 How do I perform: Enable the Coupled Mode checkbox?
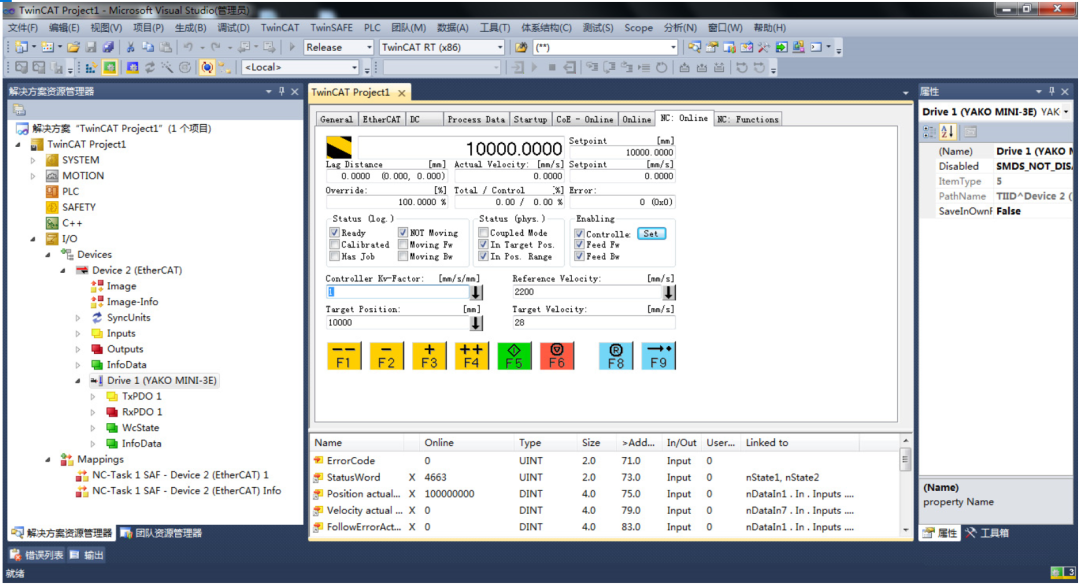click(x=484, y=233)
